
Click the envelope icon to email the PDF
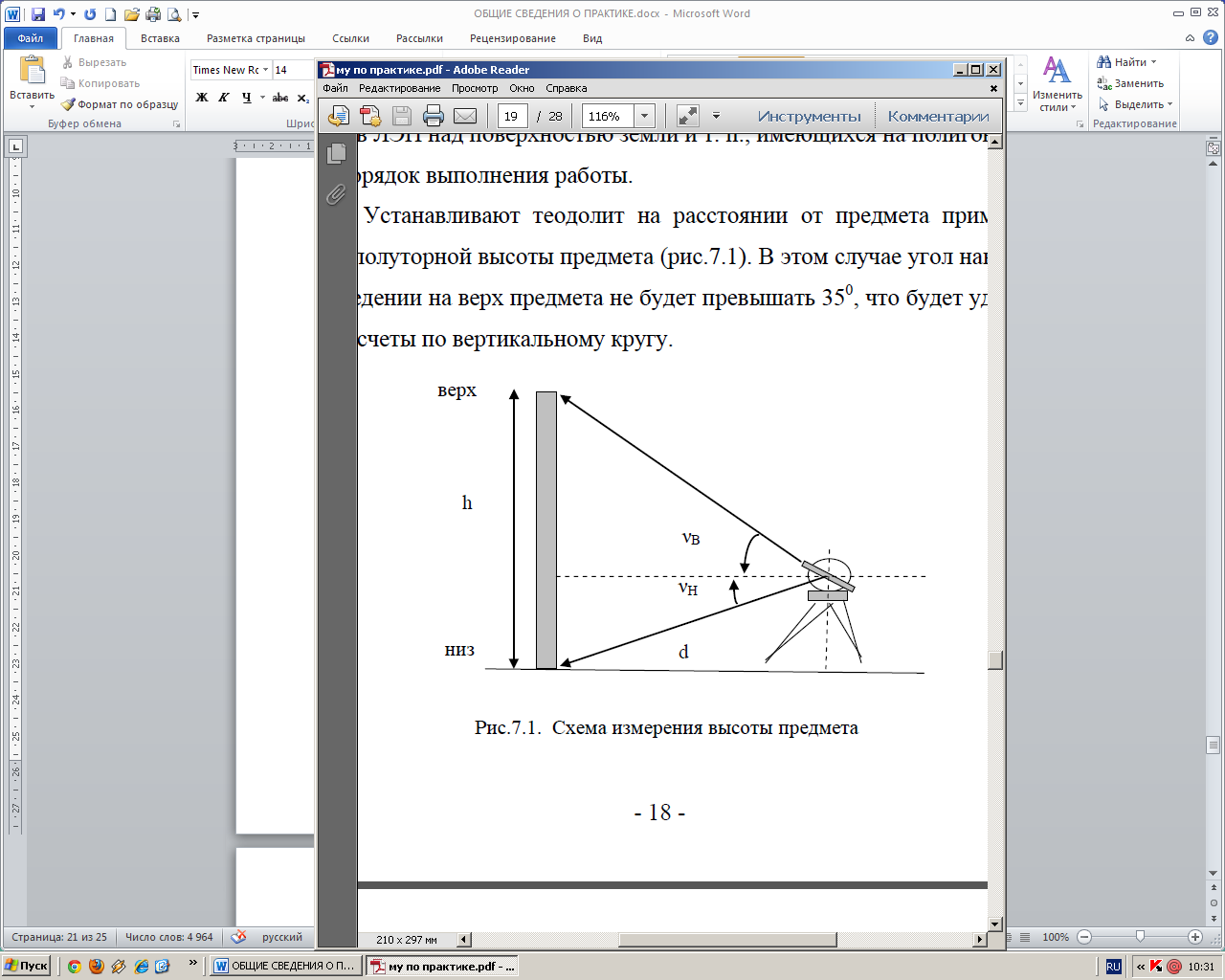pos(465,116)
